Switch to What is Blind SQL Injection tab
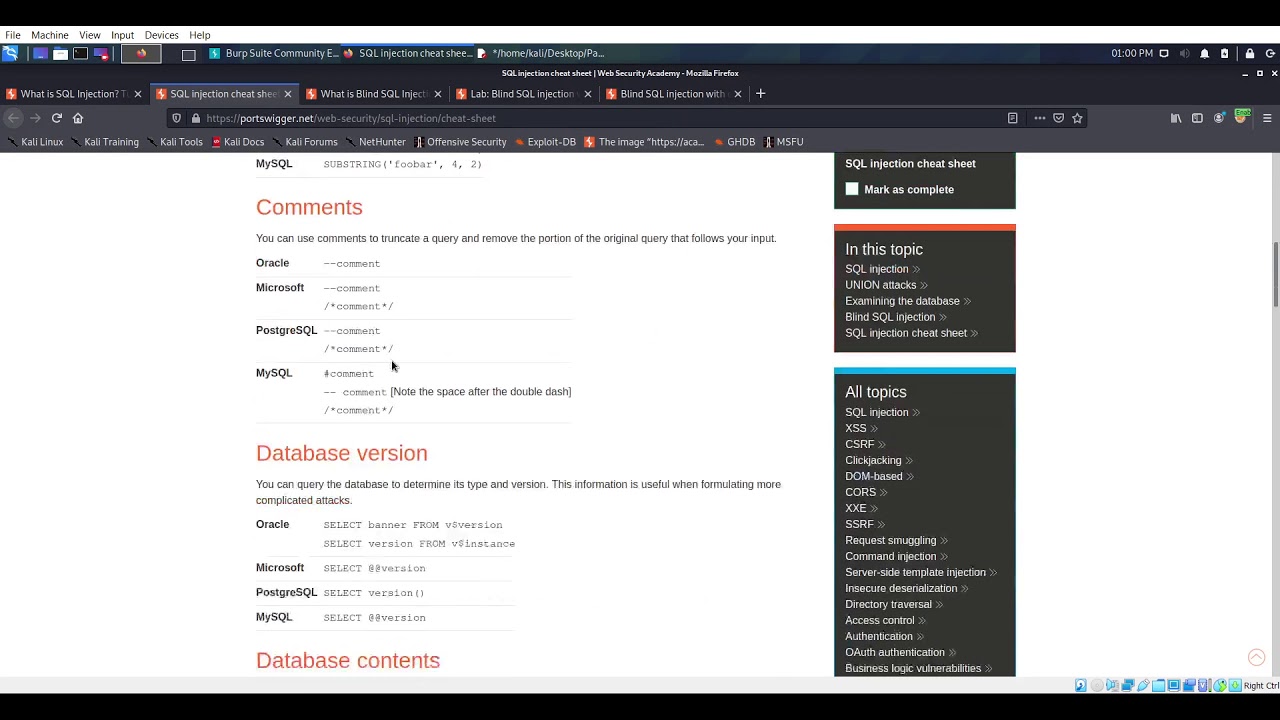1280x720 pixels. (x=374, y=93)
